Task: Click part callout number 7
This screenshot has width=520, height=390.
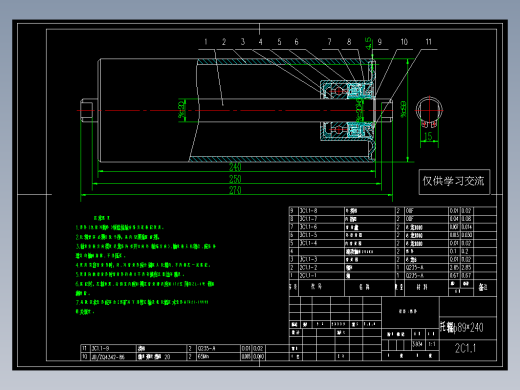Action: tap(329, 42)
